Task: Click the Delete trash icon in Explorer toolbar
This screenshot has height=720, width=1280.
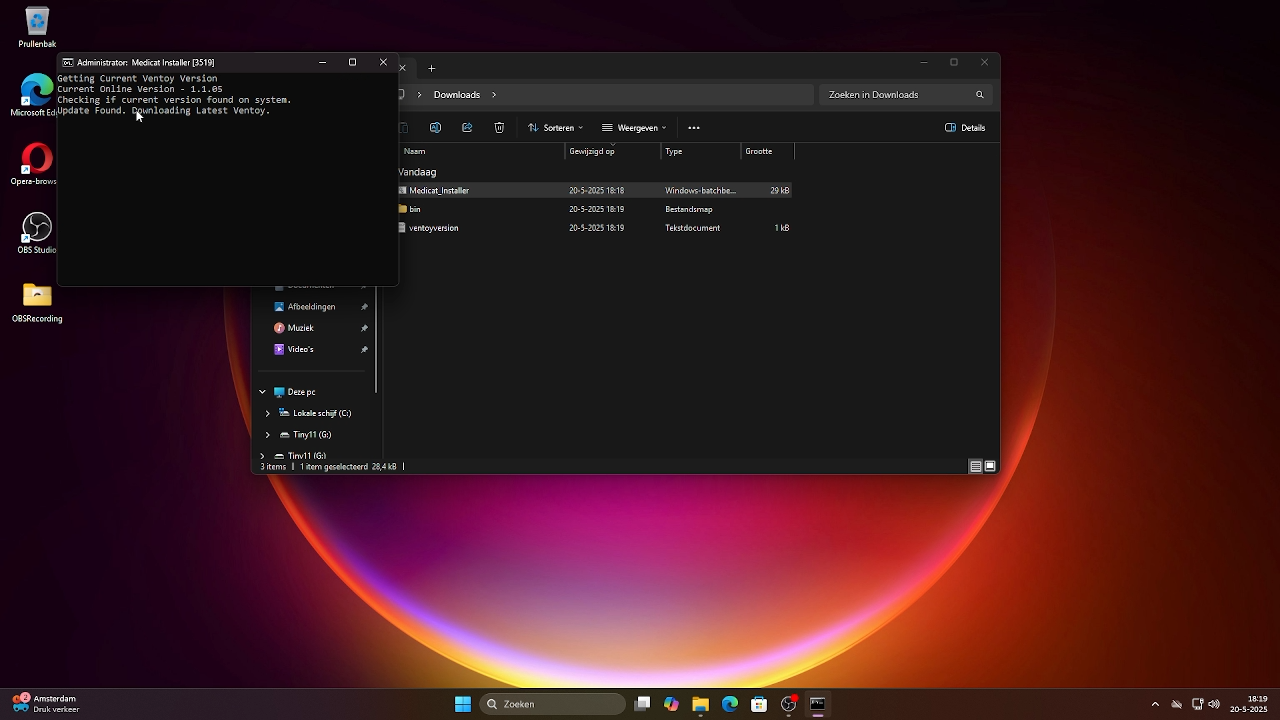Action: pos(499,128)
